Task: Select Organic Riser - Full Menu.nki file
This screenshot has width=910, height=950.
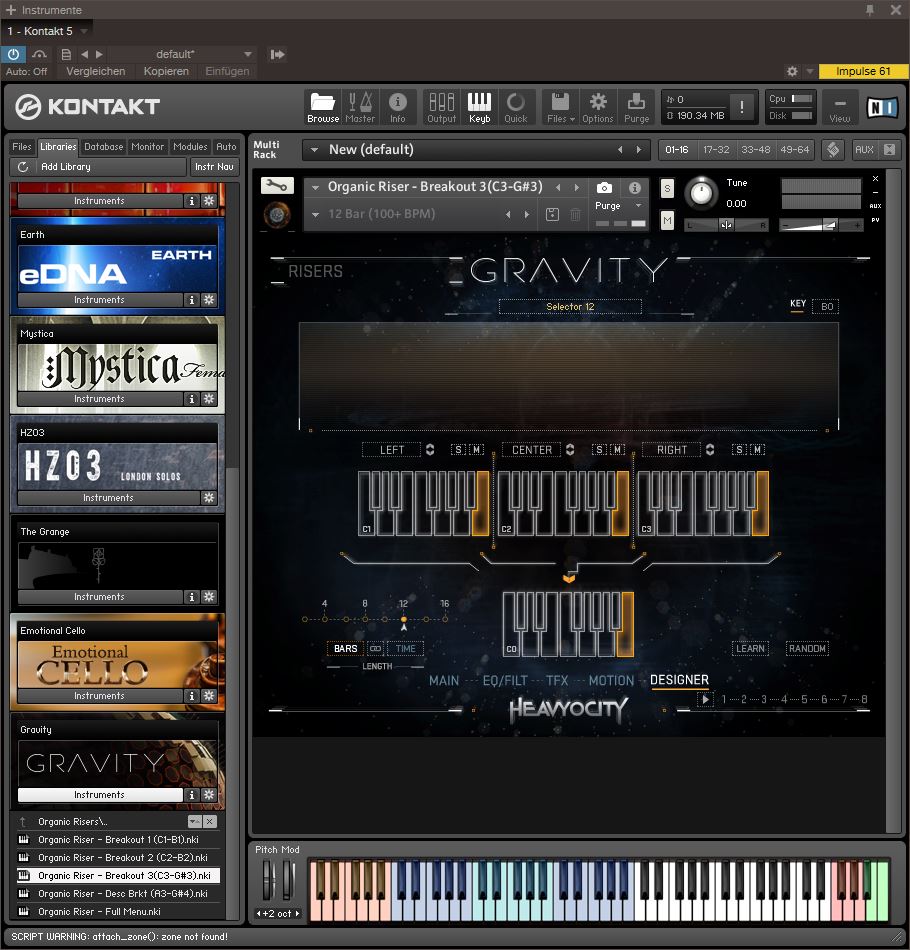Action: [118, 911]
